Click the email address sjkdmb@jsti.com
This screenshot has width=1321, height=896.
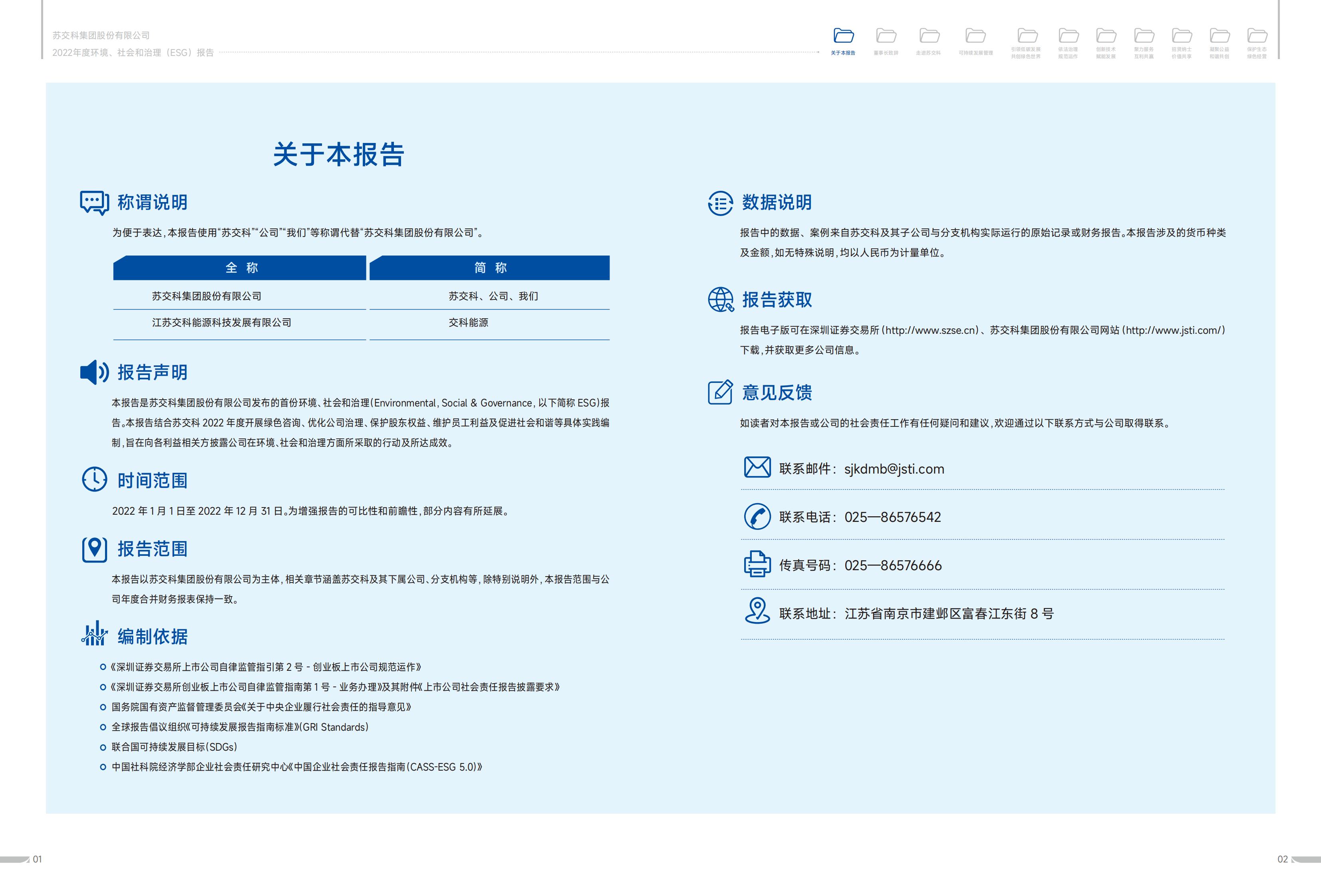894,469
